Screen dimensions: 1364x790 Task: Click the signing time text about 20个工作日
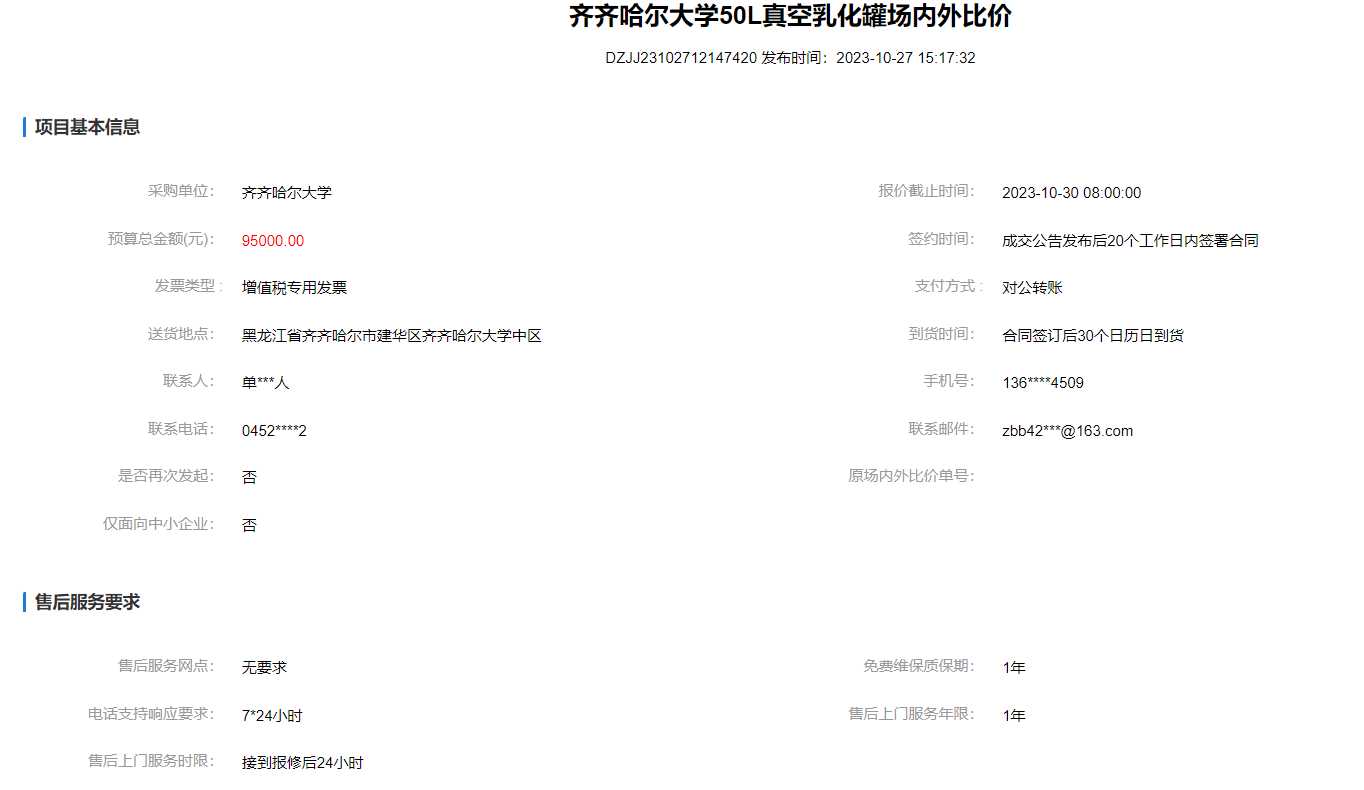(x=1130, y=241)
